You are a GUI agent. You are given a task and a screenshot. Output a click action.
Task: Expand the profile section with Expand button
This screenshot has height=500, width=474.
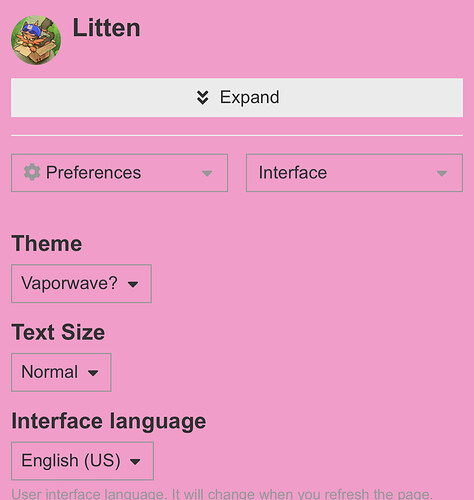tap(237, 98)
